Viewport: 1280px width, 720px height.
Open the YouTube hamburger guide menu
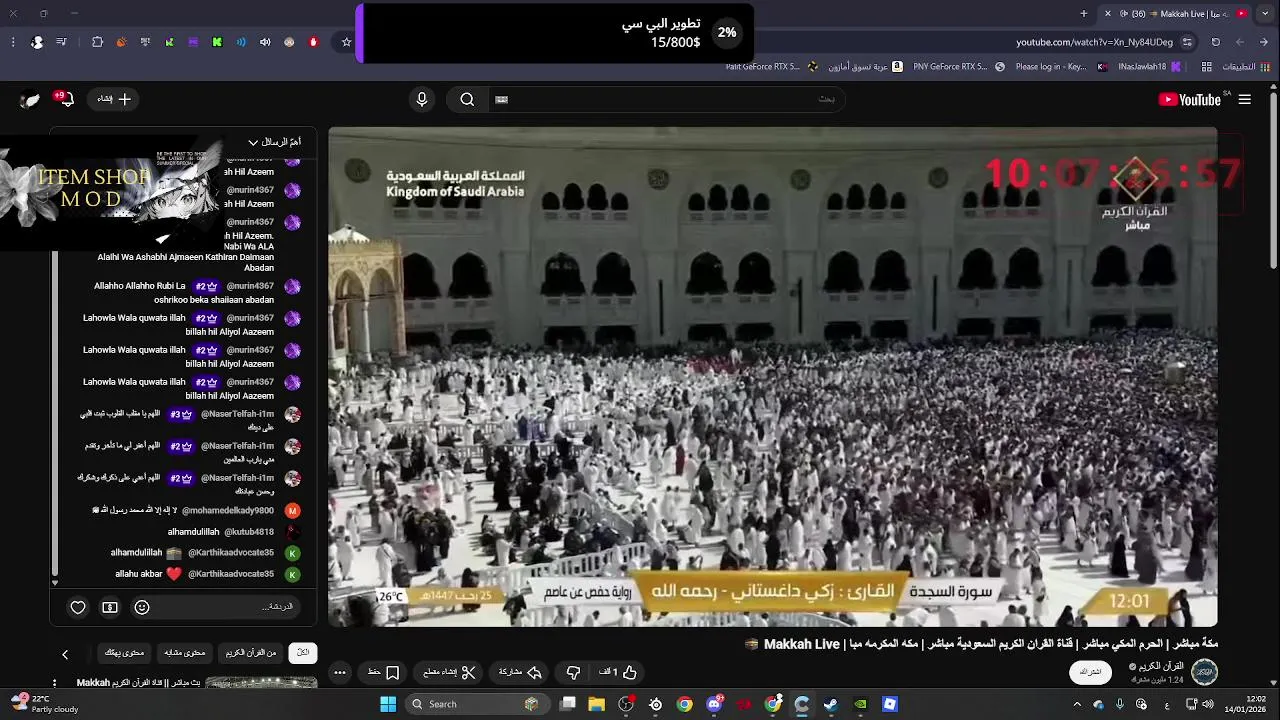coord(1245,99)
